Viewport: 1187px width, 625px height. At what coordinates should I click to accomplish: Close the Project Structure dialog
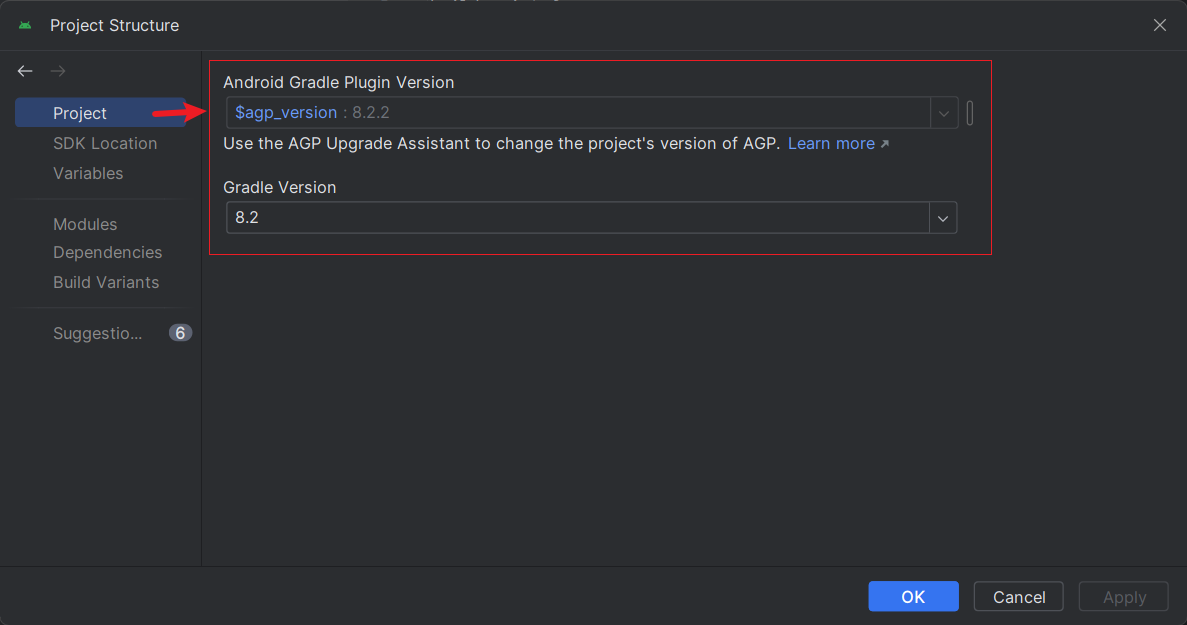click(x=1159, y=25)
